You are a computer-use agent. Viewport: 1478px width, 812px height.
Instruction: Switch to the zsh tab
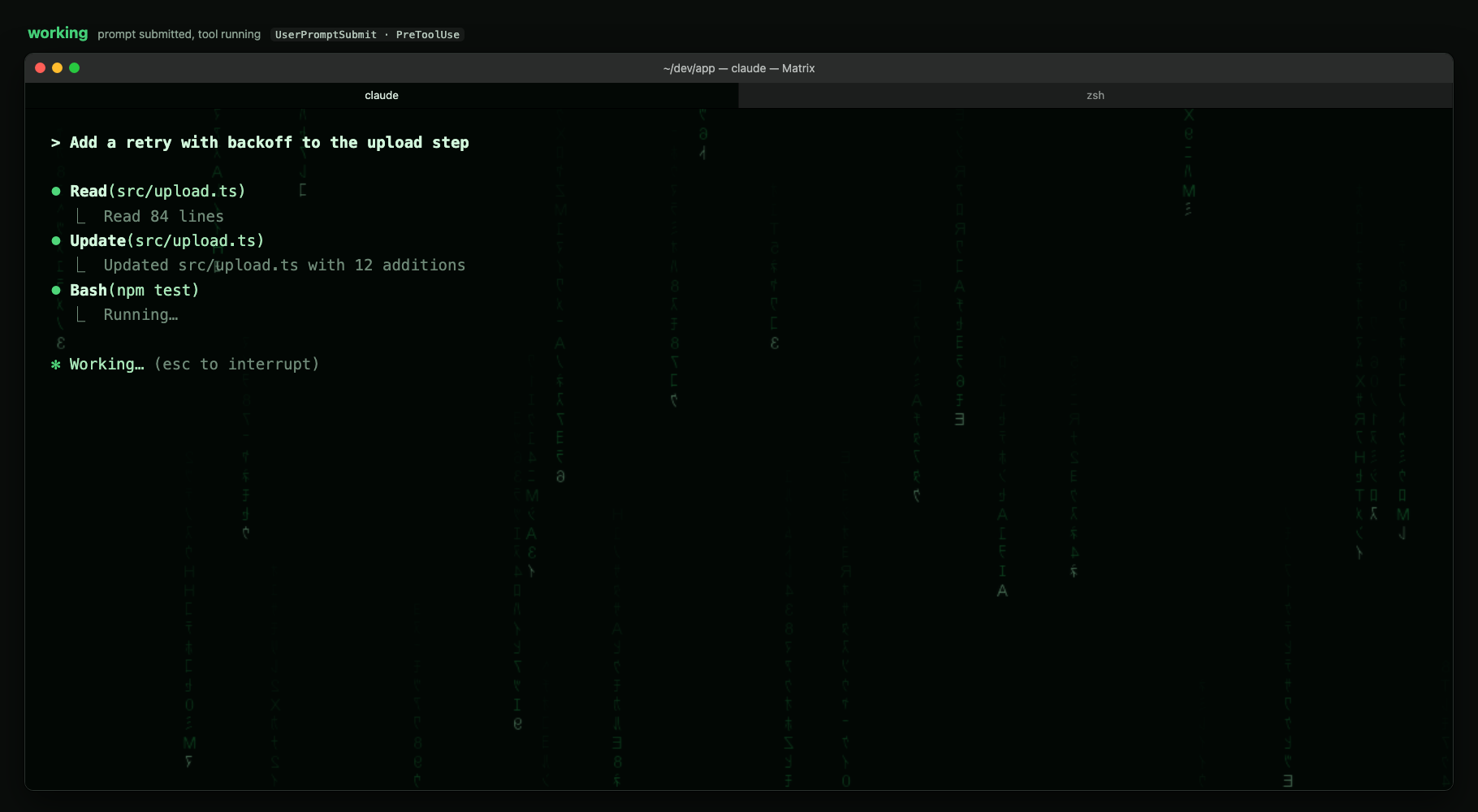tap(1096, 95)
